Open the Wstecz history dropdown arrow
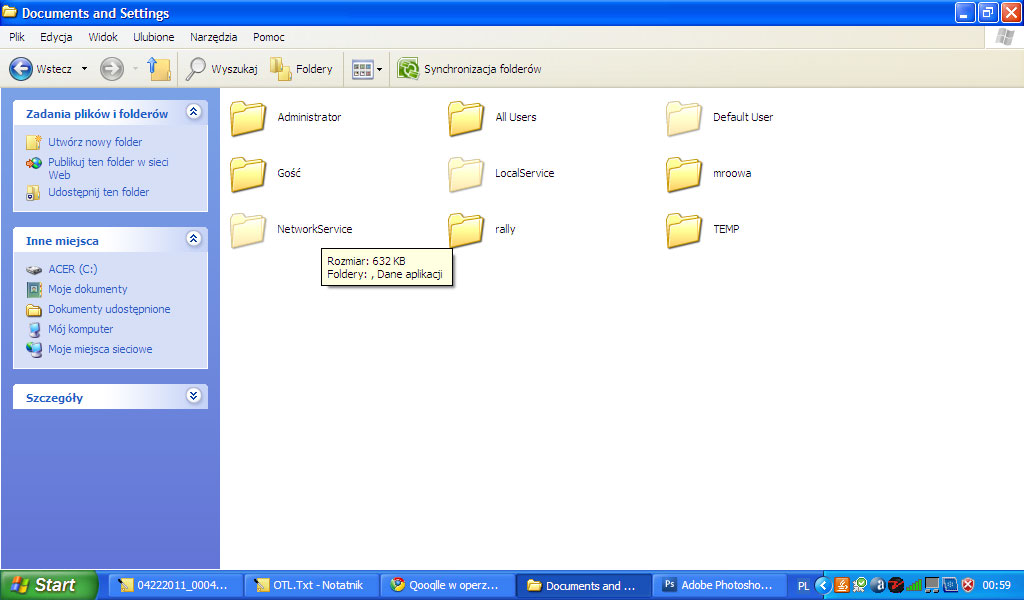This screenshot has height=600, width=1024. pyautogui.click(x=84, y=69)
